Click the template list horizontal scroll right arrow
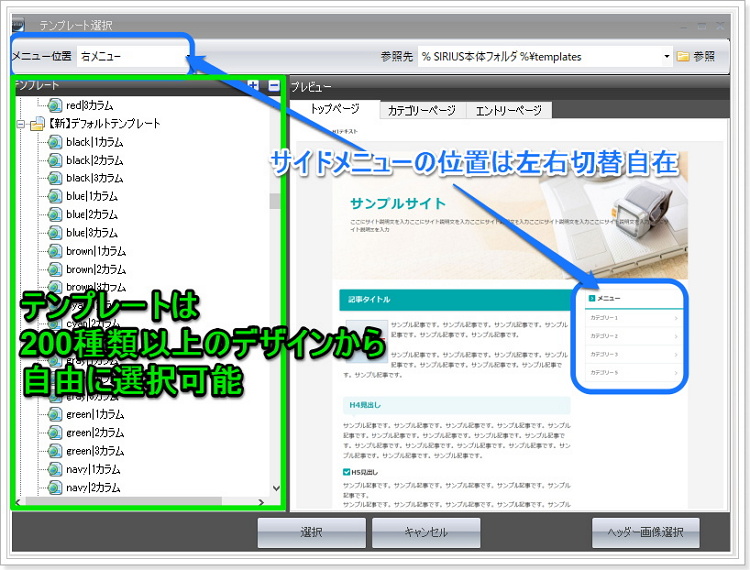Image resolution: width=750 pixels, height=570 pixels. [x=261, y=502]
